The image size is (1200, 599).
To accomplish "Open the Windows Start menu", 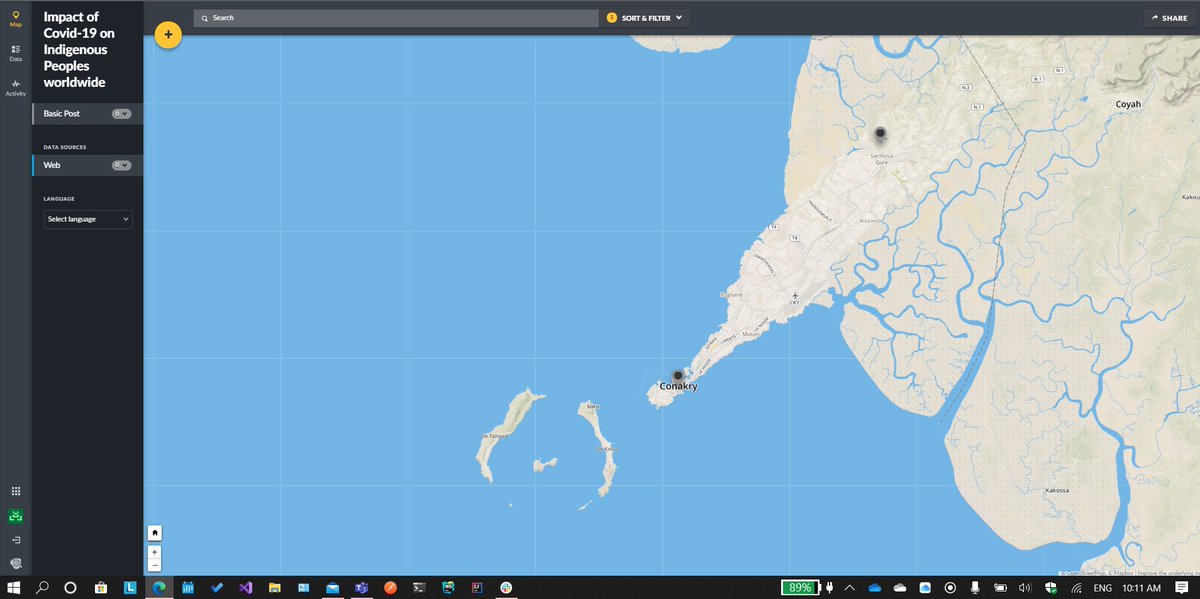I will coord(14,588).
